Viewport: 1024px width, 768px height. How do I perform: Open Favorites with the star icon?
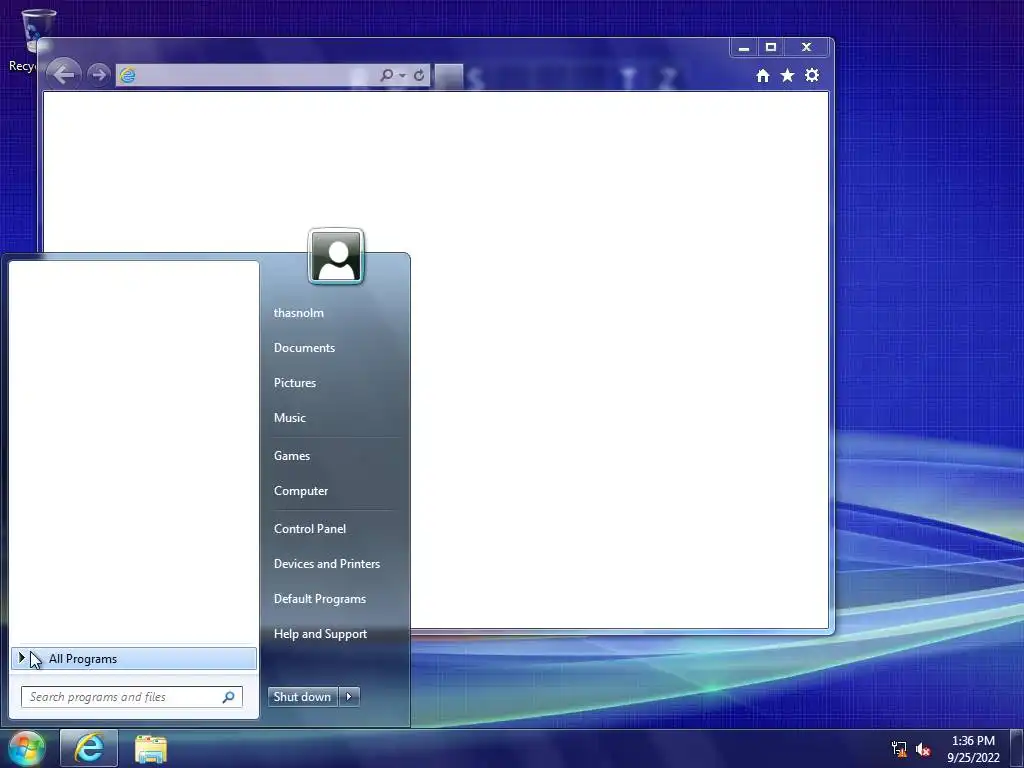(x=788, y=75)
